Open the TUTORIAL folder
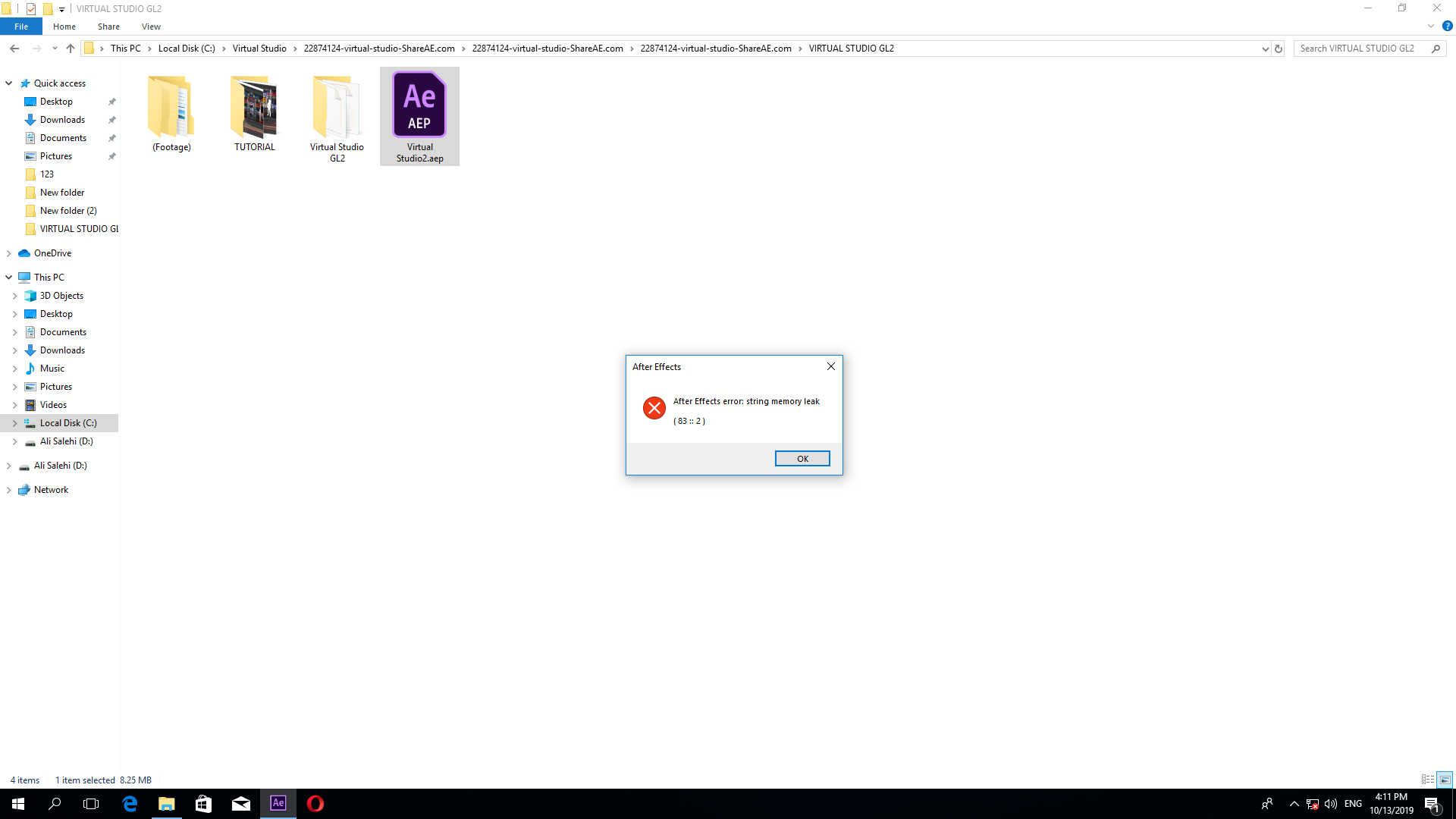Image resolution: width=1456 pixels, height=819 pixels. (x=254, y=107)
